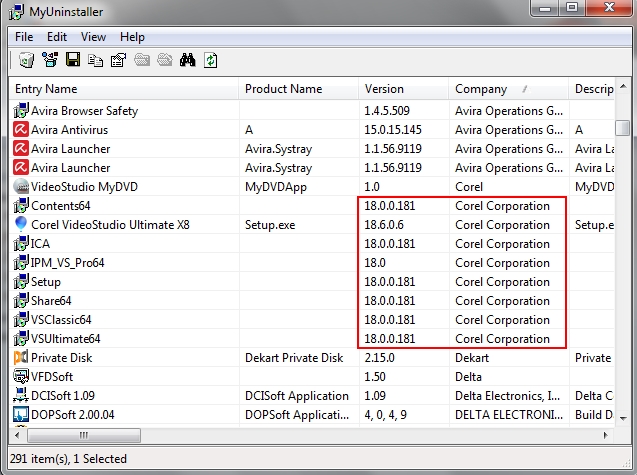This screenshot has width=637, height=475.
Task: Click the Copy selected items toolbar icon
Action: coord(95,61)
